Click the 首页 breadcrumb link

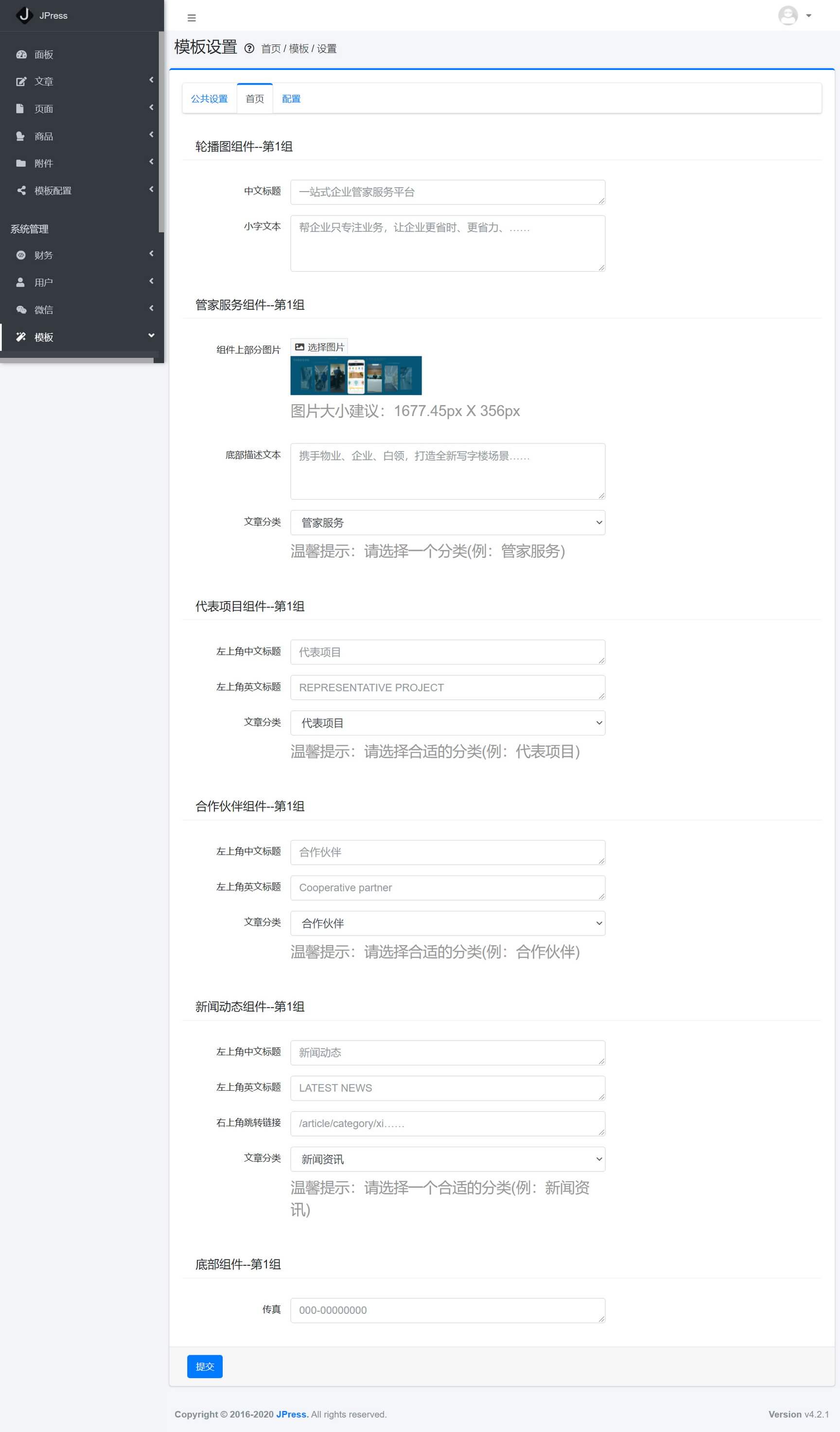(271, 49)
